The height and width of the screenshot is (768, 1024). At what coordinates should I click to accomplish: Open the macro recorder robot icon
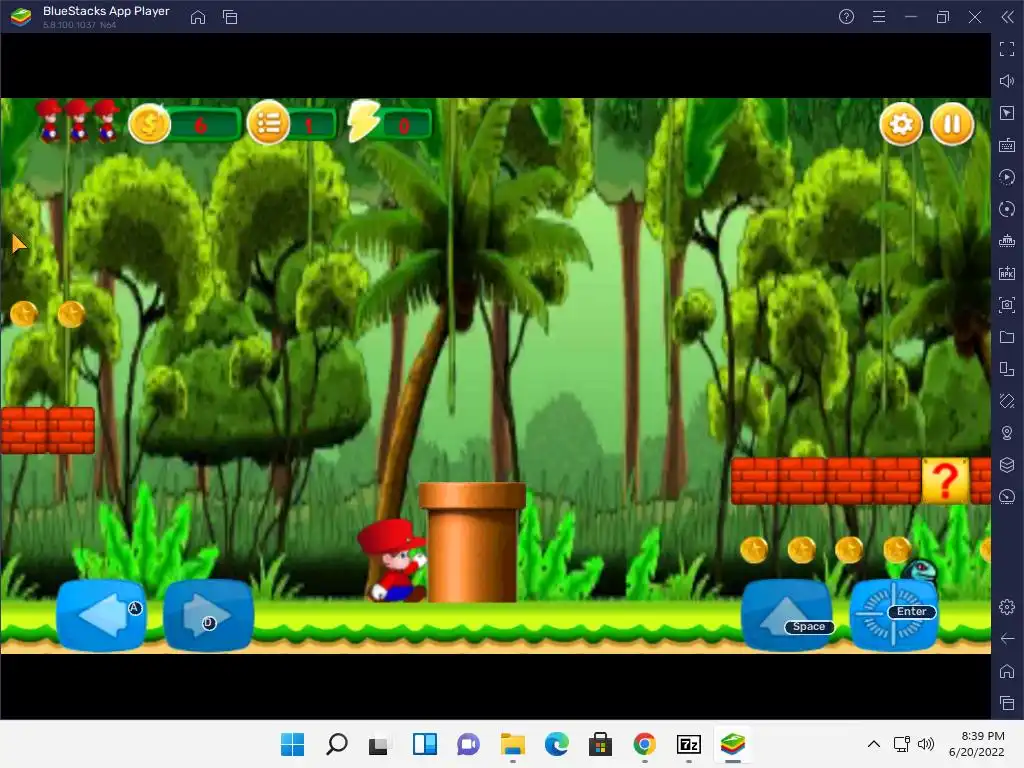point(1007,241)
